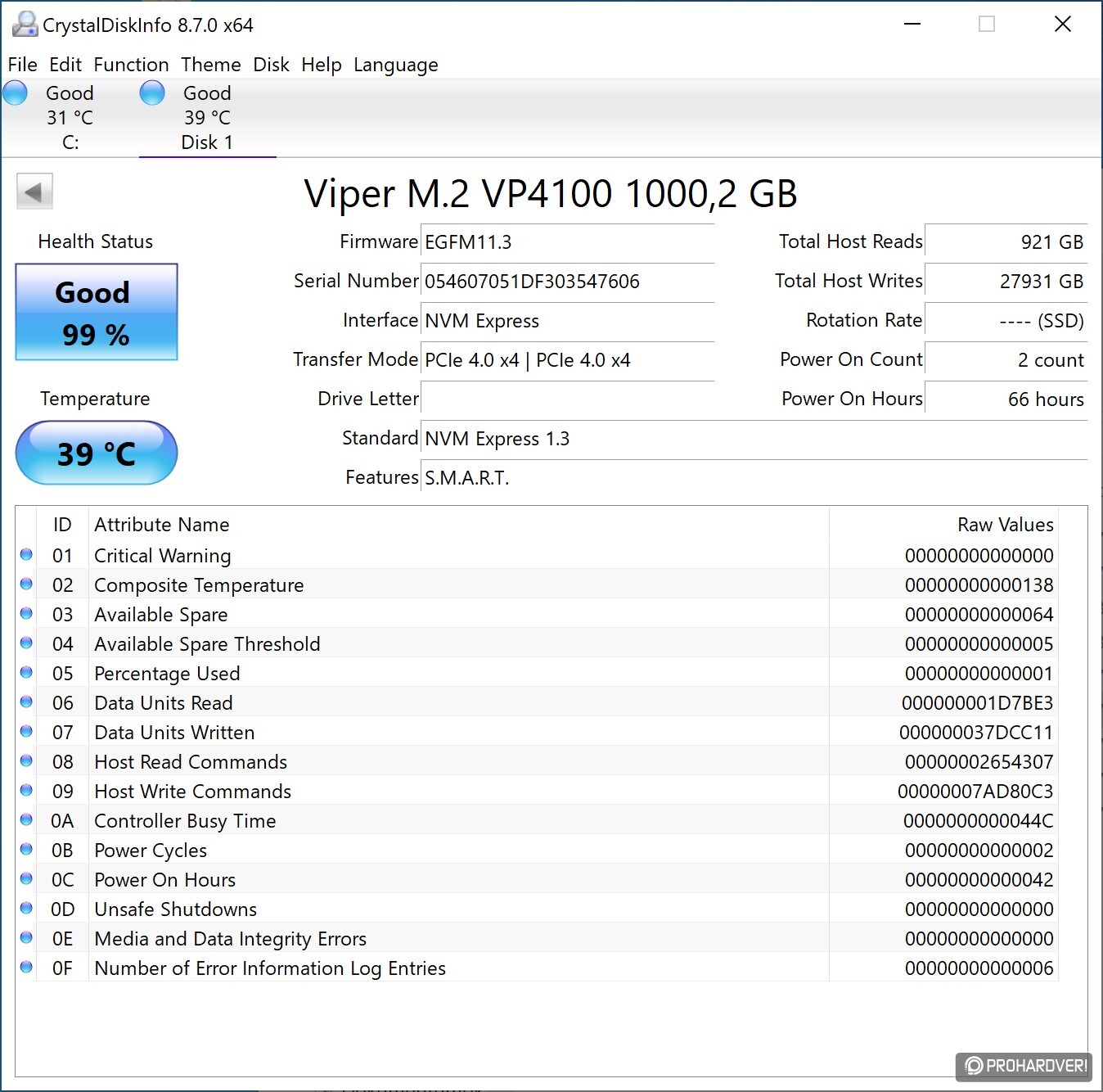Viewport: 1103px width, 1092px height.
Task: Click the empty Drive Letter field
Action: click(567, 399)
